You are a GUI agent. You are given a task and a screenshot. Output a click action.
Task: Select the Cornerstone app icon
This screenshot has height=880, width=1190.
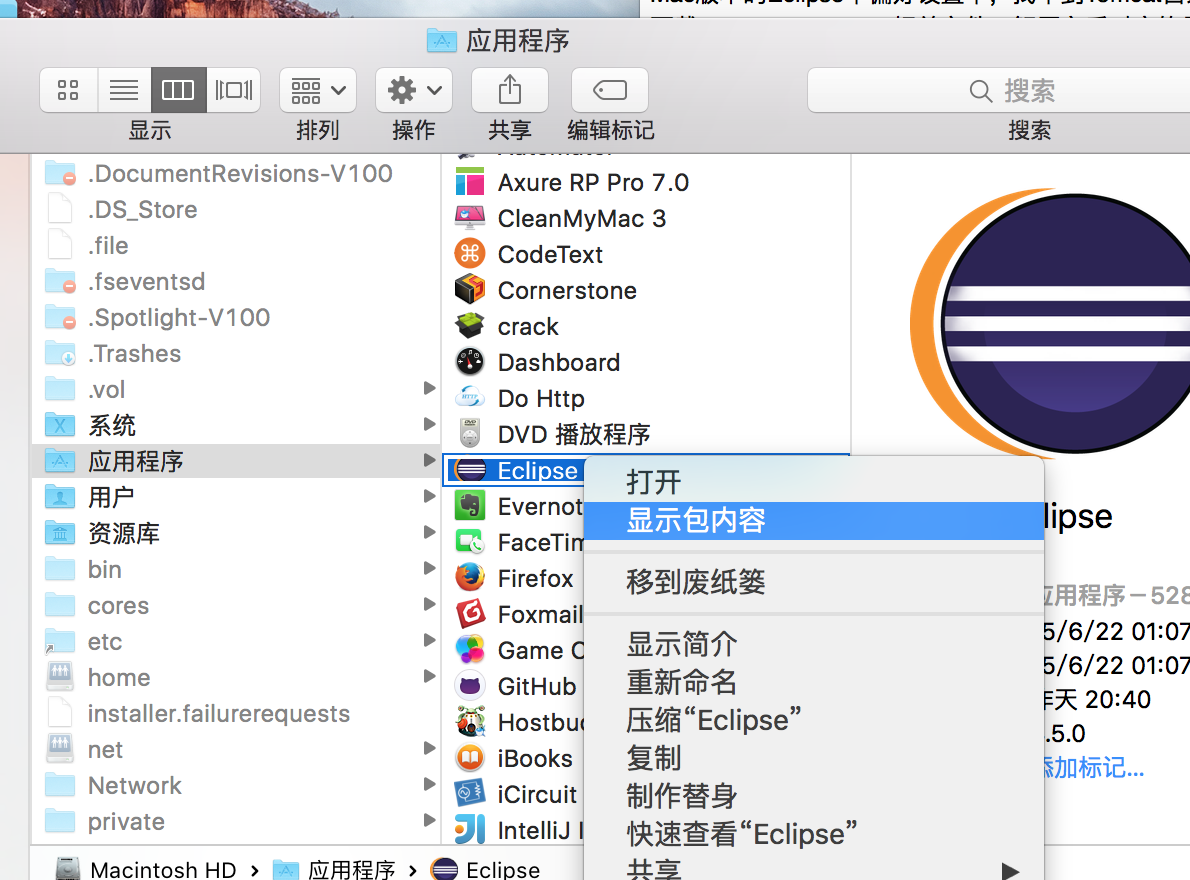pyautogui.click(x=470, y=290)
